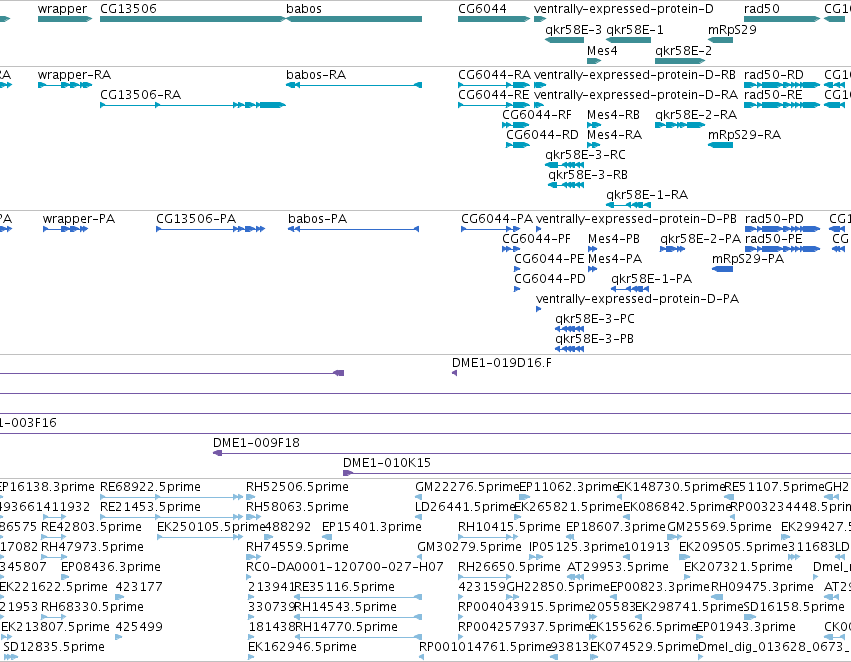Select the DME1-009F18 BAC clone start
This screenshot has width=851, height=662.
pos(218,453)
